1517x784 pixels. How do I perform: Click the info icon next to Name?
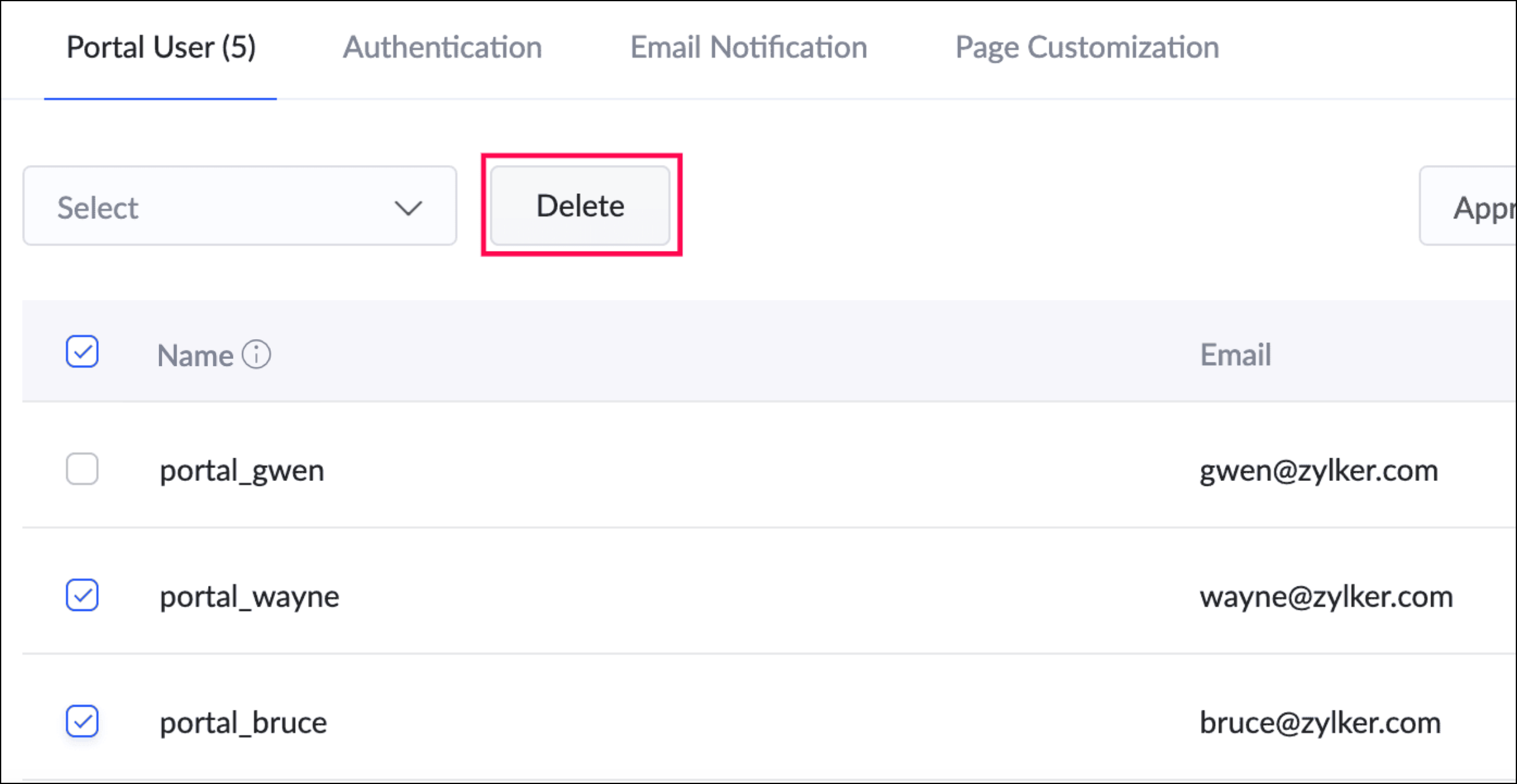[x=256, y=355]
